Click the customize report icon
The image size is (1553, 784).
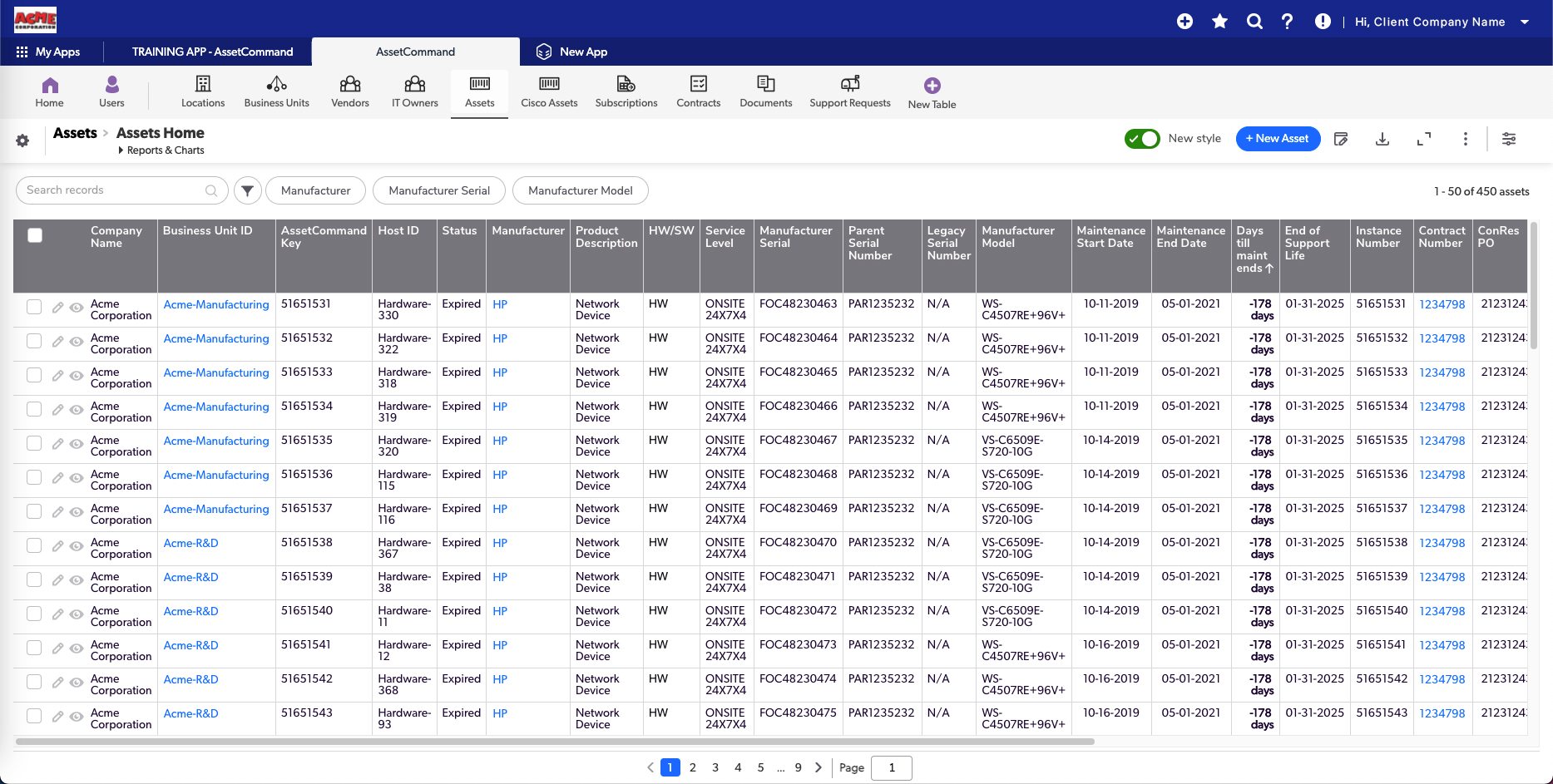point(1341,139)
